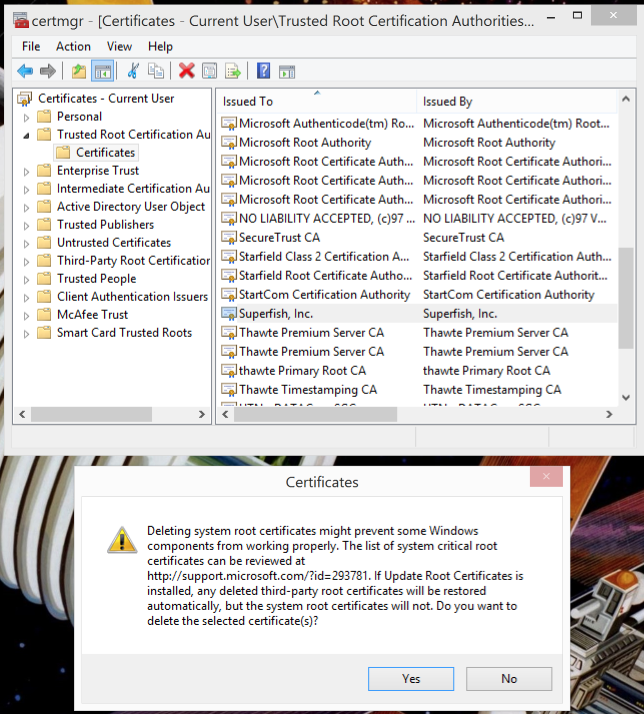Toggle Show/Hide Console Tree toolbar icon
This screenshot has height=714, width=644.
pyautogui.click(x=101, y=71)
